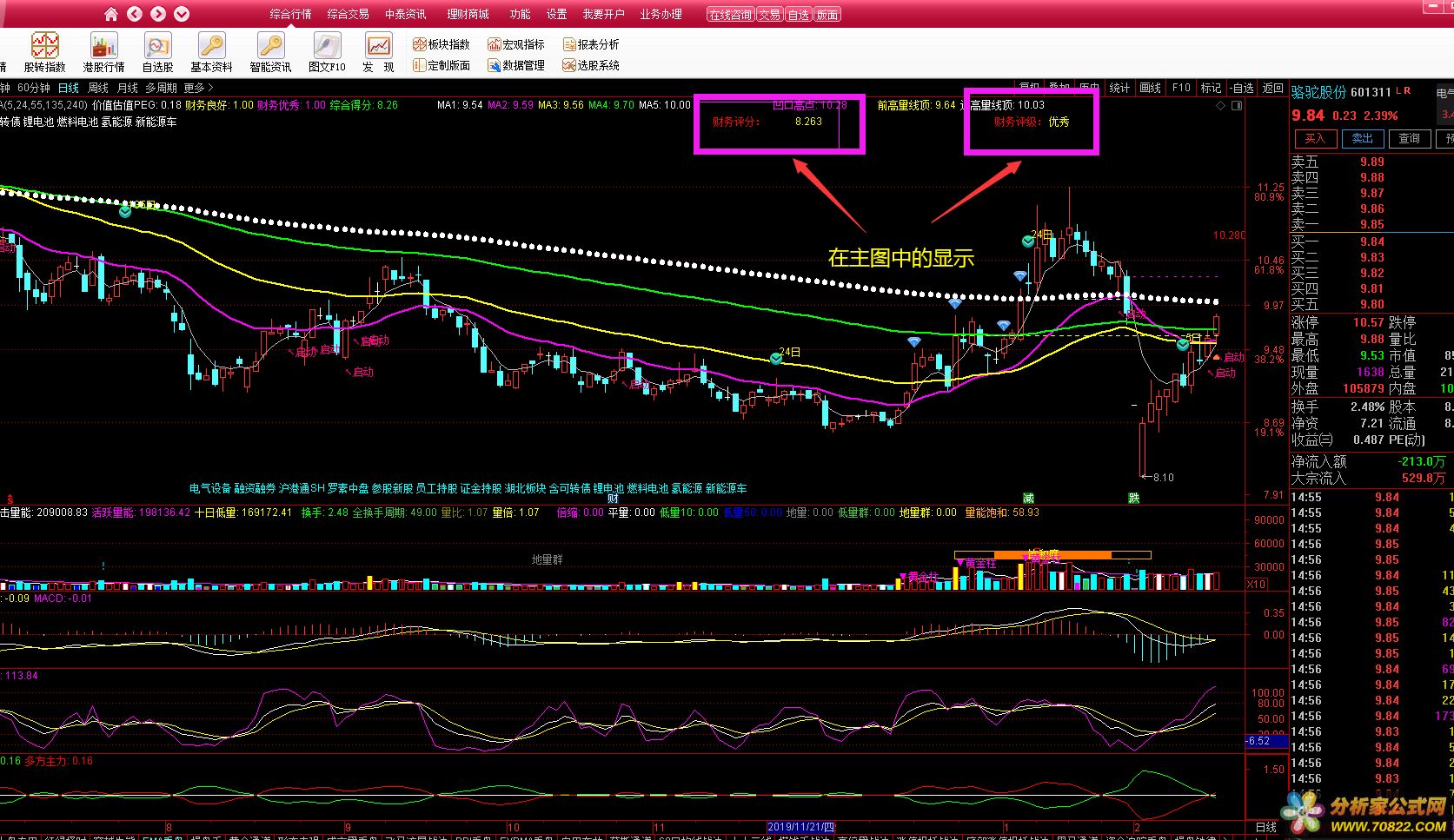Screen dimensions: 1454x840
Task: Open the down-arrow dropdown in title bar
Action: pos(181,14)
